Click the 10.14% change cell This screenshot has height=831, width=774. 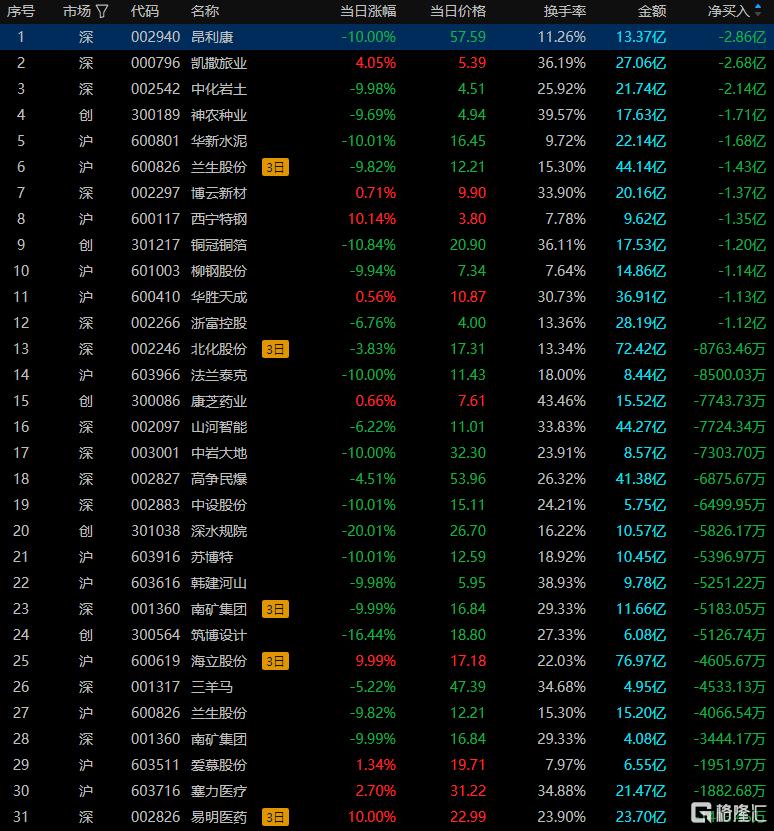click(x=372, y=219)
